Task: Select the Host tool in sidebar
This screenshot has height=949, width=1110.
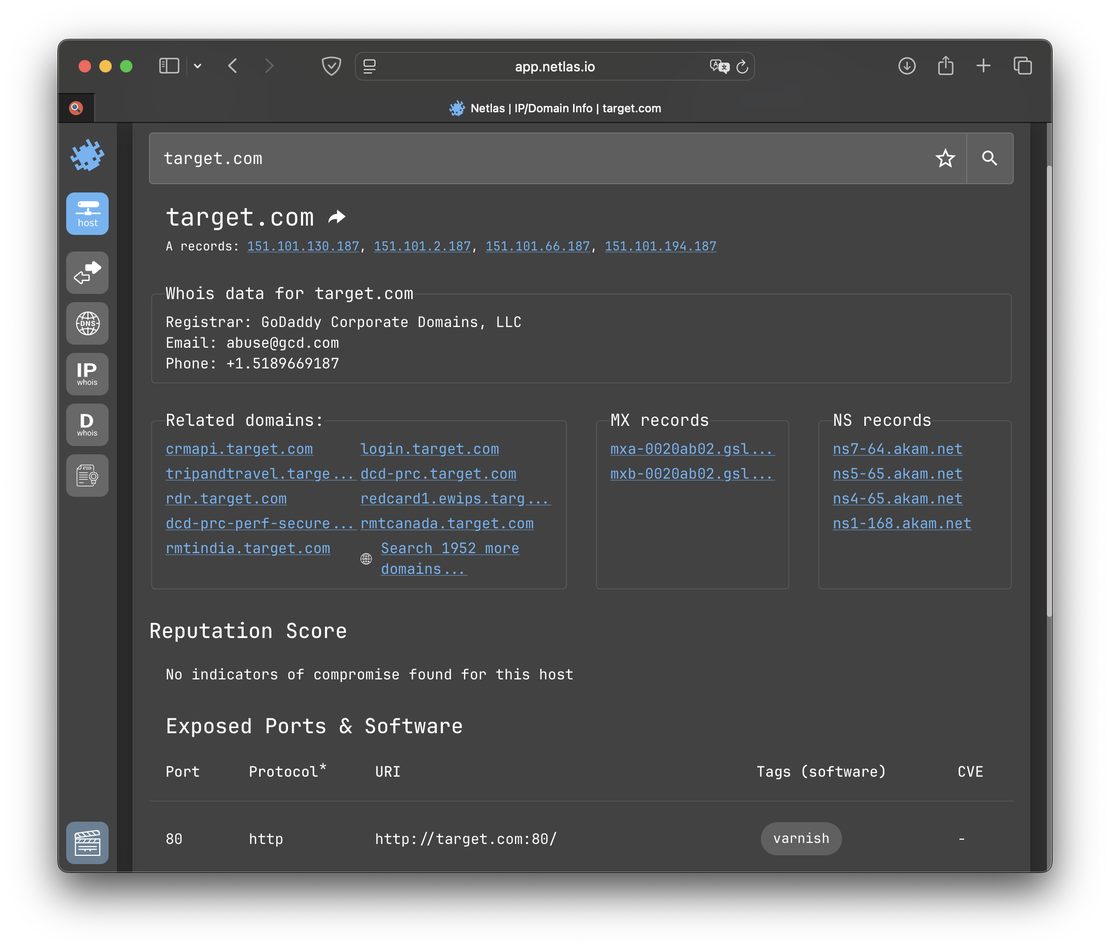Action: (x=87, y=214)
